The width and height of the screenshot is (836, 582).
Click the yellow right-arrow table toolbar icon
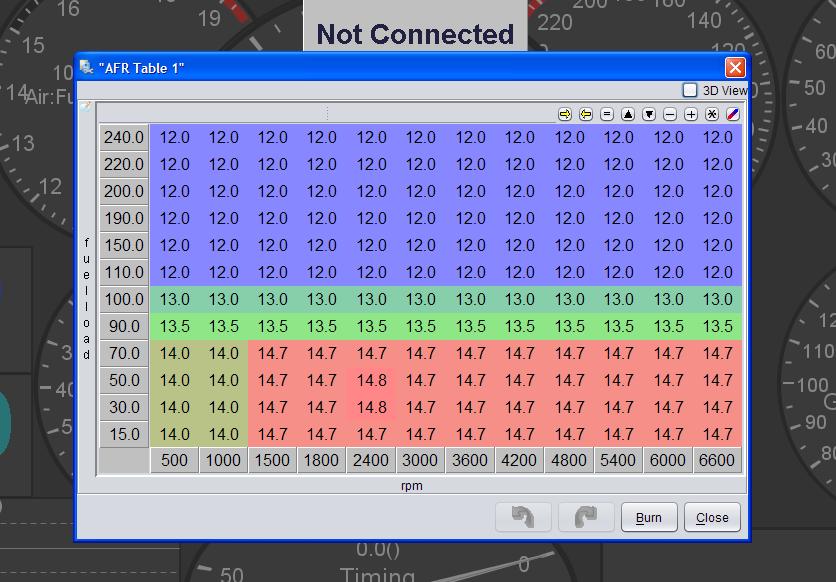(565, 114)
